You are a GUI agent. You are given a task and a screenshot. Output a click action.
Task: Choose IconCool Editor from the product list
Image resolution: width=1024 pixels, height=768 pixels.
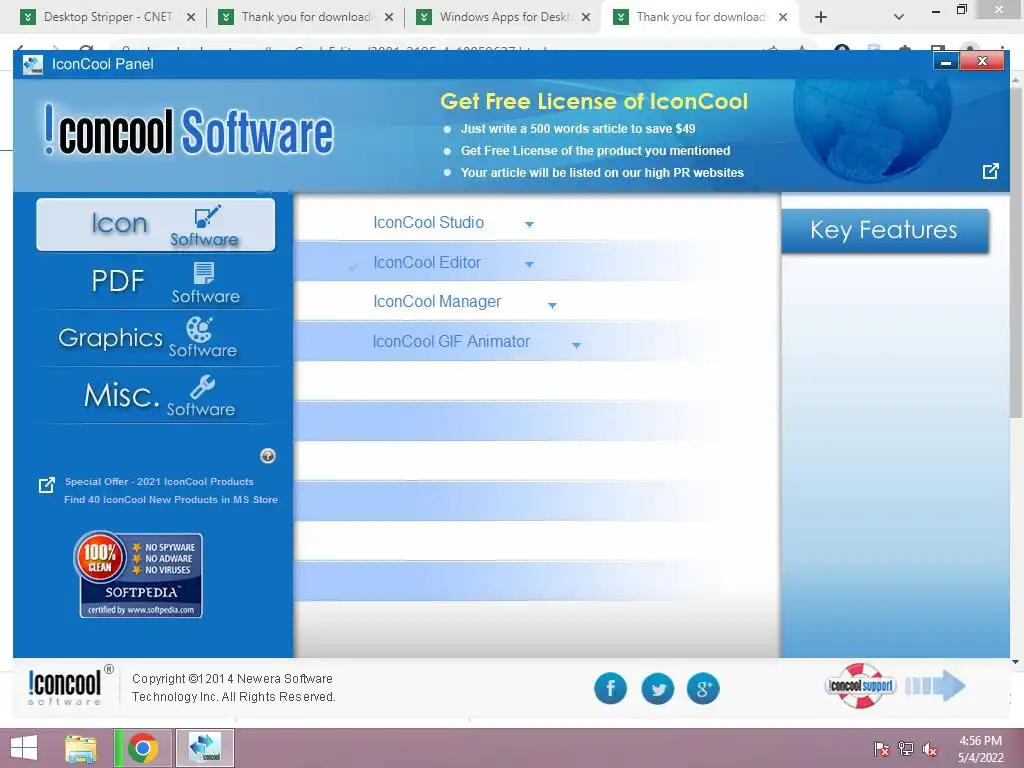(427, 263)
